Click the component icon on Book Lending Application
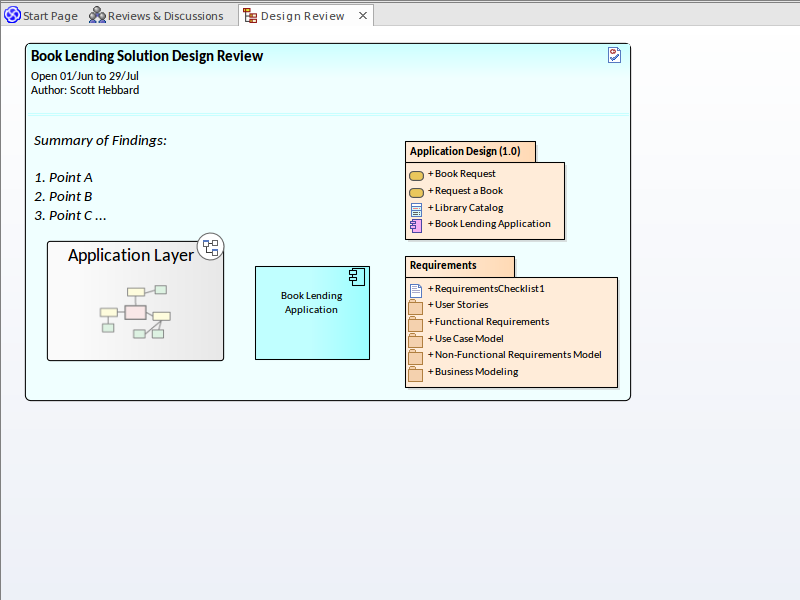This screenshot has width=800, height=600. pyautogui.click(x=356, y=279)
